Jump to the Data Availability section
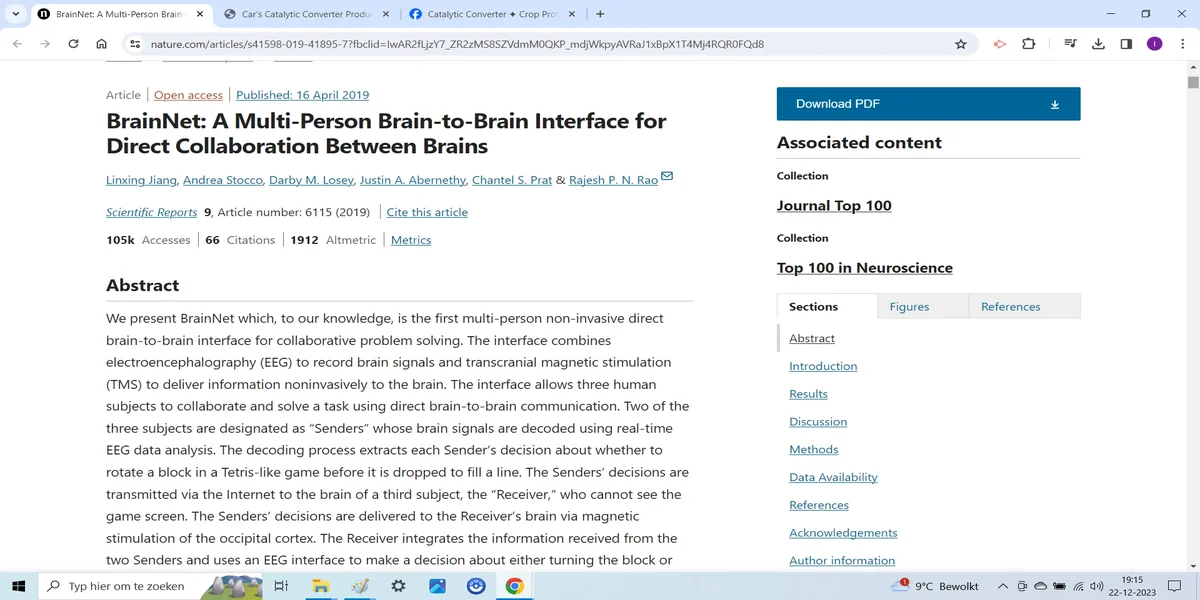The height and width of the screenshot is (600, 1200). click(833, 477)
